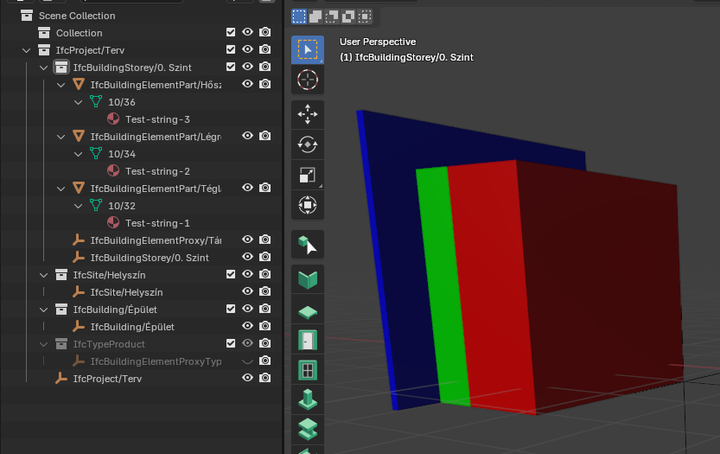Click the Scene Collection archive icon
The width and height of the screenshot is (720, 454).
27,16
